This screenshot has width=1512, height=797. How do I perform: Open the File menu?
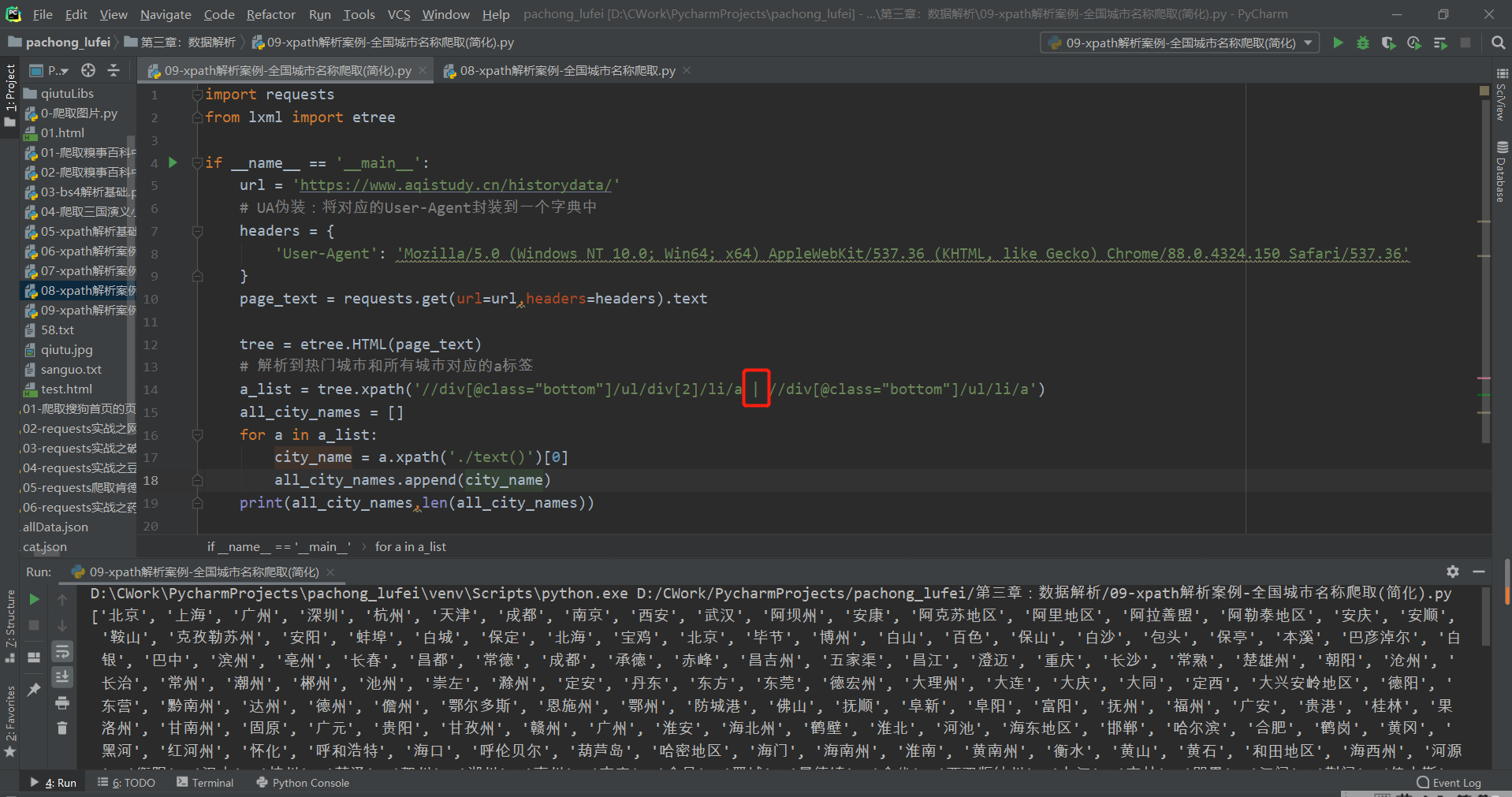[43, 14]
